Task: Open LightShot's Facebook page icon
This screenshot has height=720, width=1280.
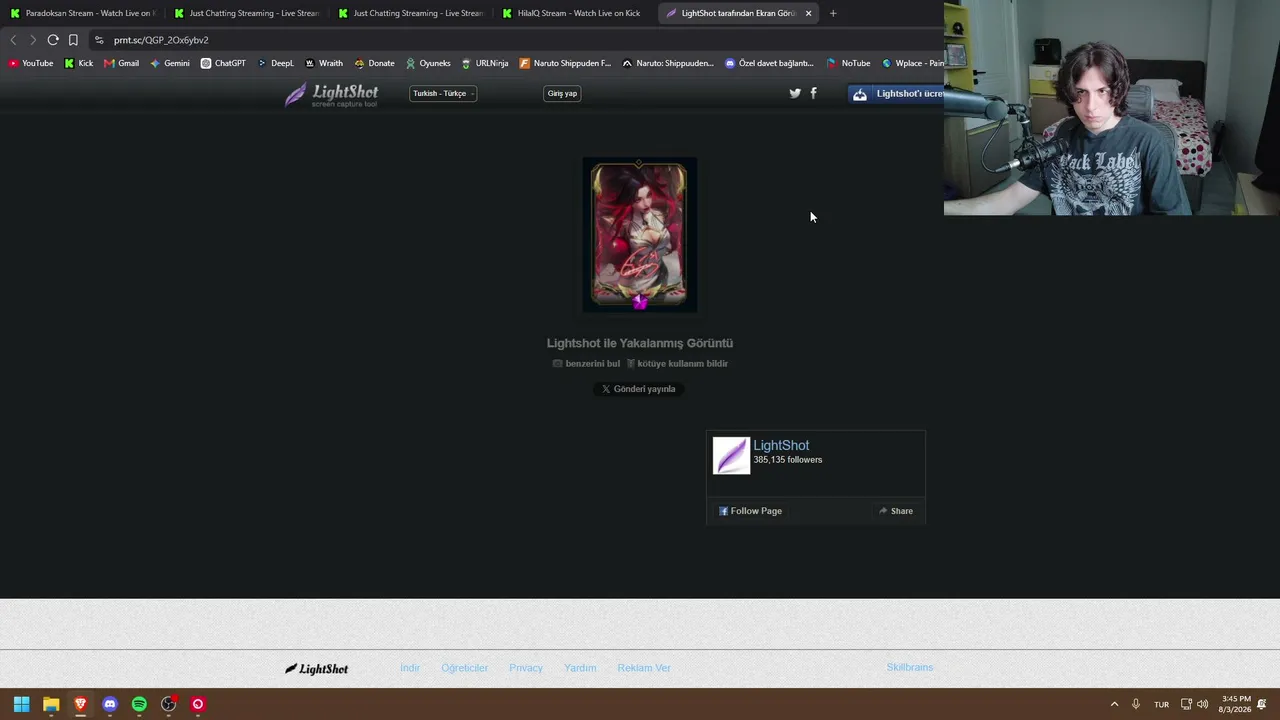Action: pos(813,93)
